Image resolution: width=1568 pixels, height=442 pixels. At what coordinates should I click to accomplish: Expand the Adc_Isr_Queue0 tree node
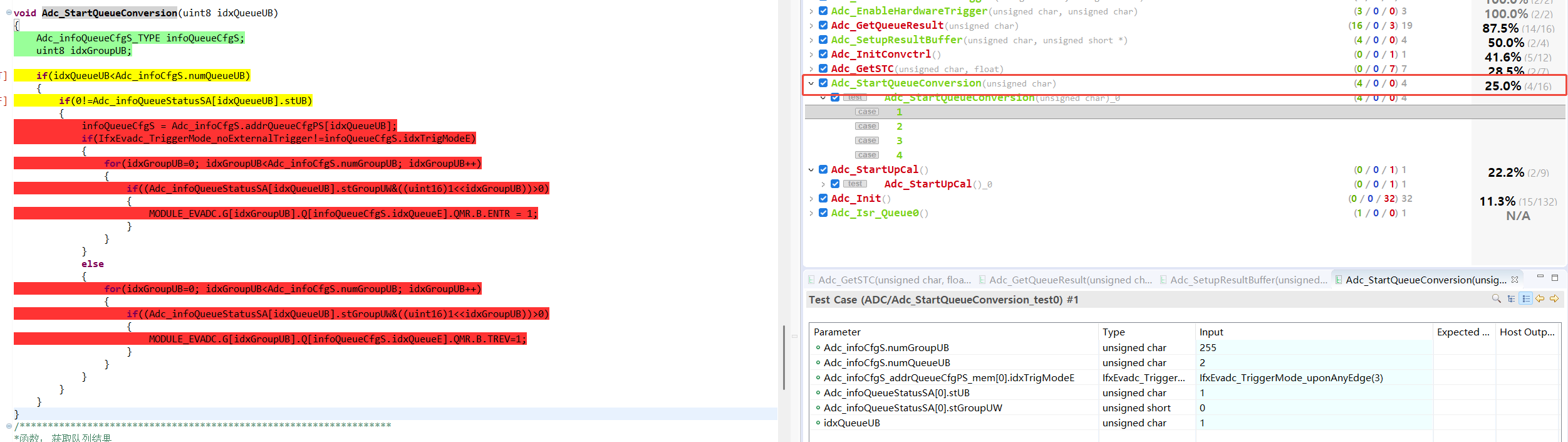pos(811,213)
